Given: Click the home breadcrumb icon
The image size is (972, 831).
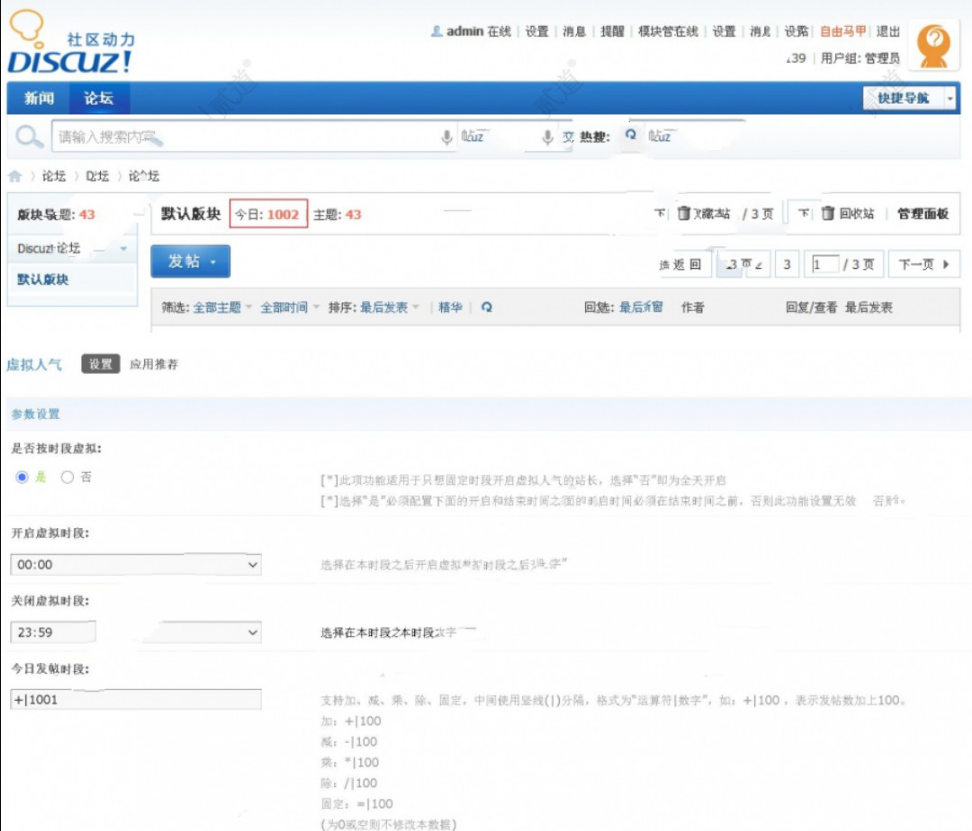Looking at the screenshot, I should pos(13,174).
